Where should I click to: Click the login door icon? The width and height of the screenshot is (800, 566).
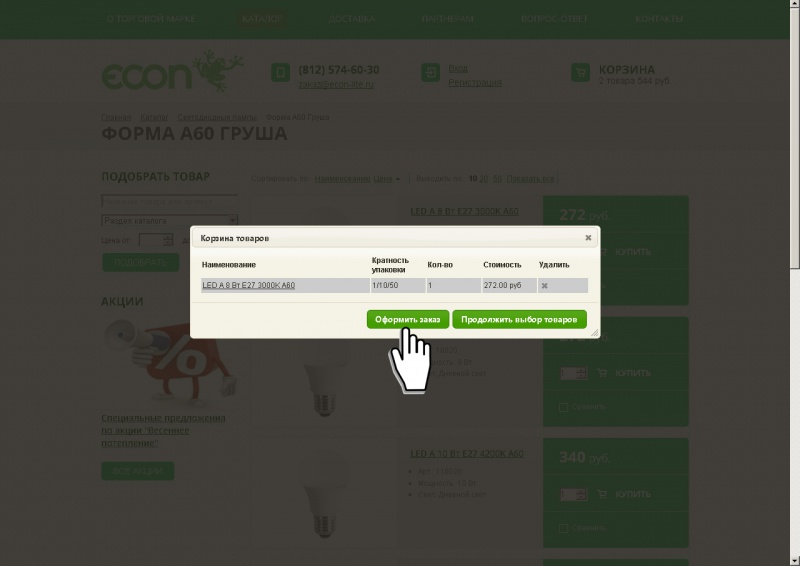click(430, 72)
